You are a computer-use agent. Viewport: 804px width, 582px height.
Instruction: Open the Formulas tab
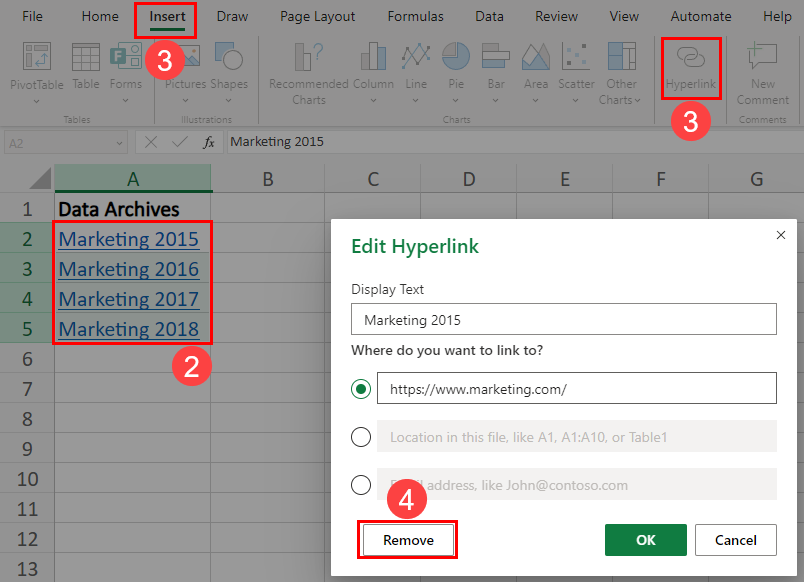(x=415, y=16)
